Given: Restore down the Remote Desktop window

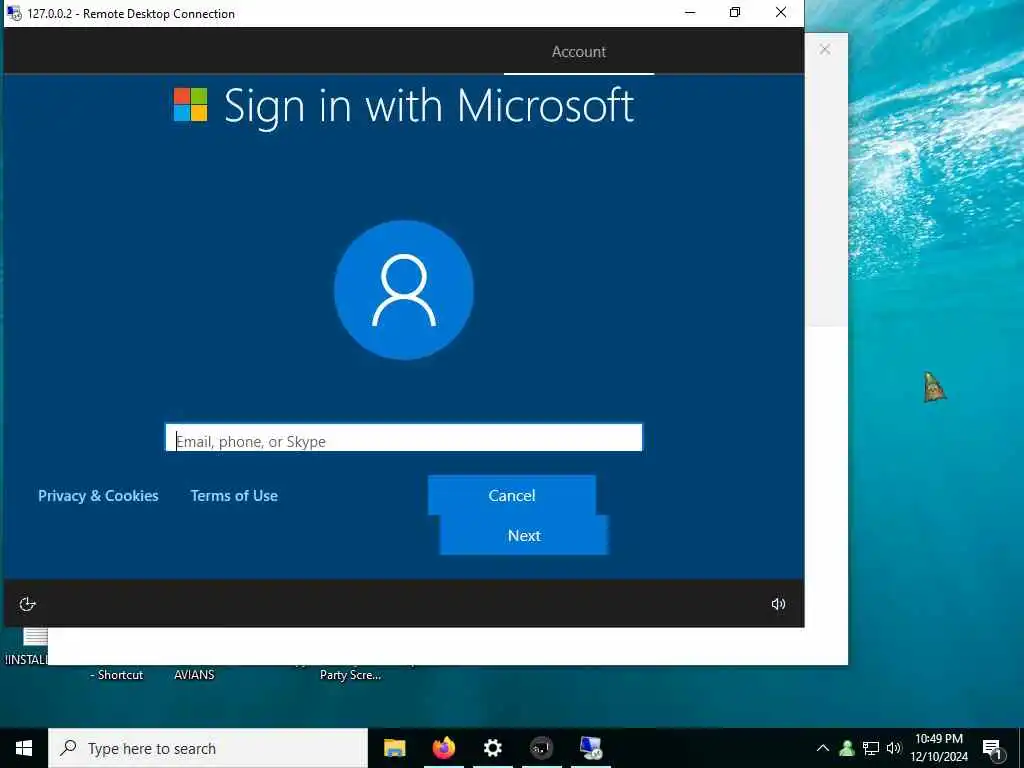Looking at the screenshot, I should pos(735,12).
